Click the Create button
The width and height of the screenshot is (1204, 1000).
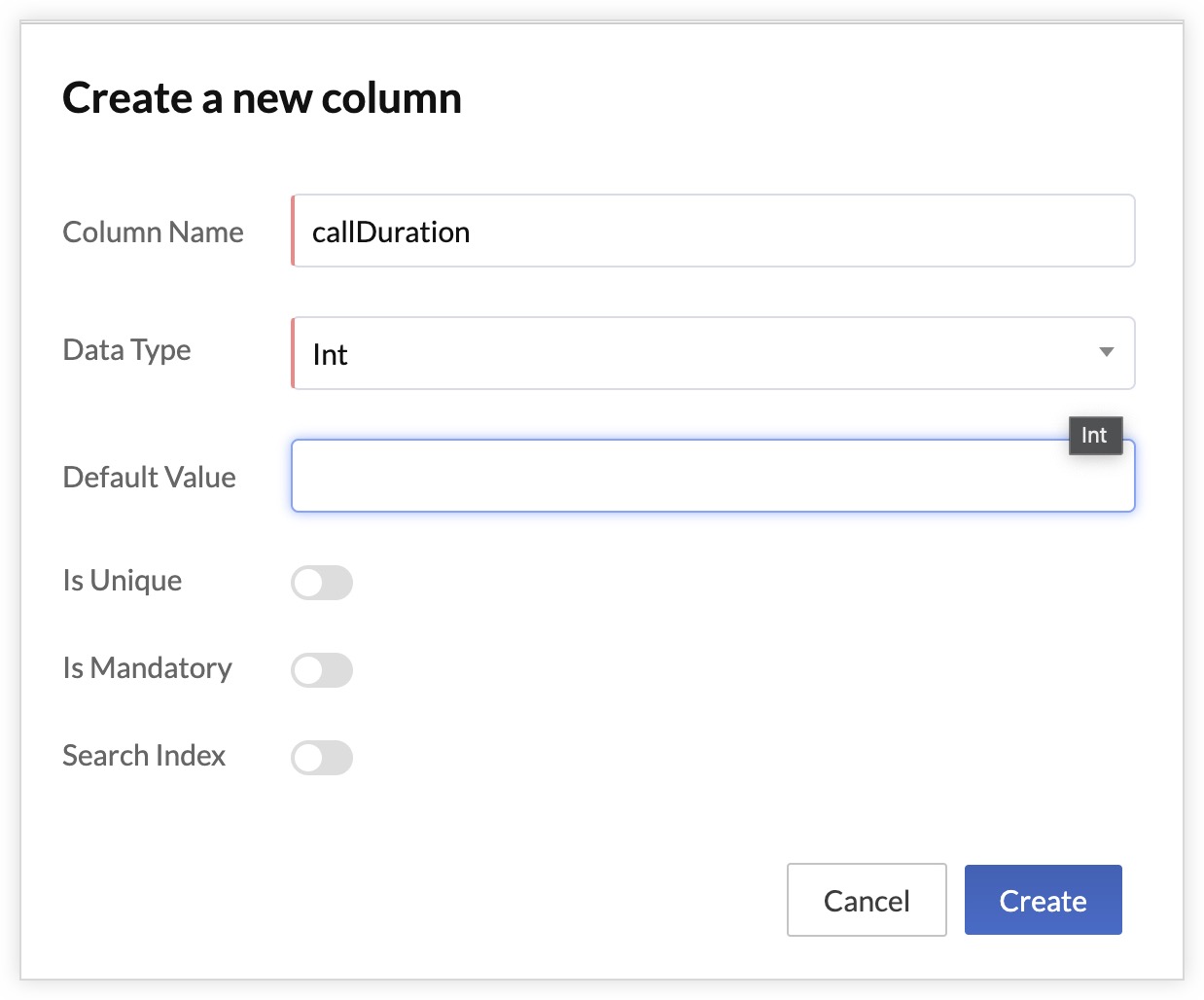[x=1043, y=900]
